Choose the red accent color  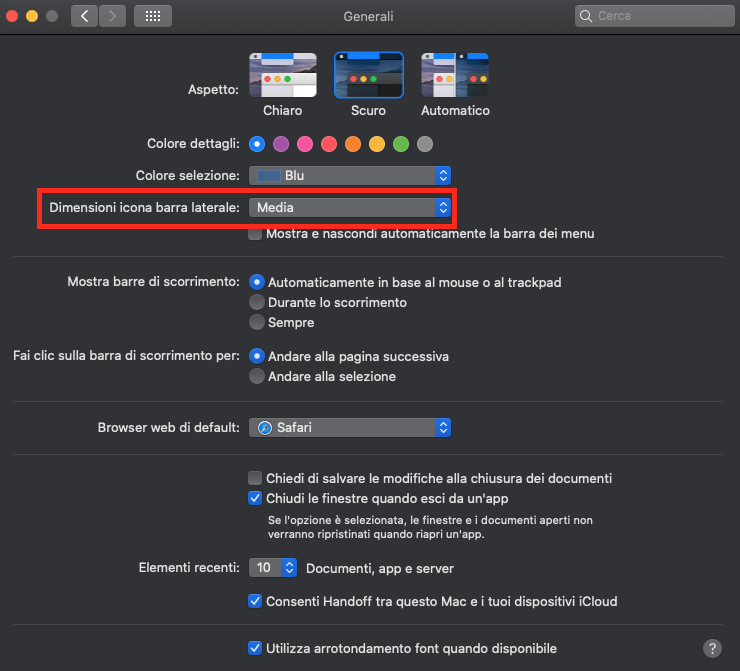point(329,144)
